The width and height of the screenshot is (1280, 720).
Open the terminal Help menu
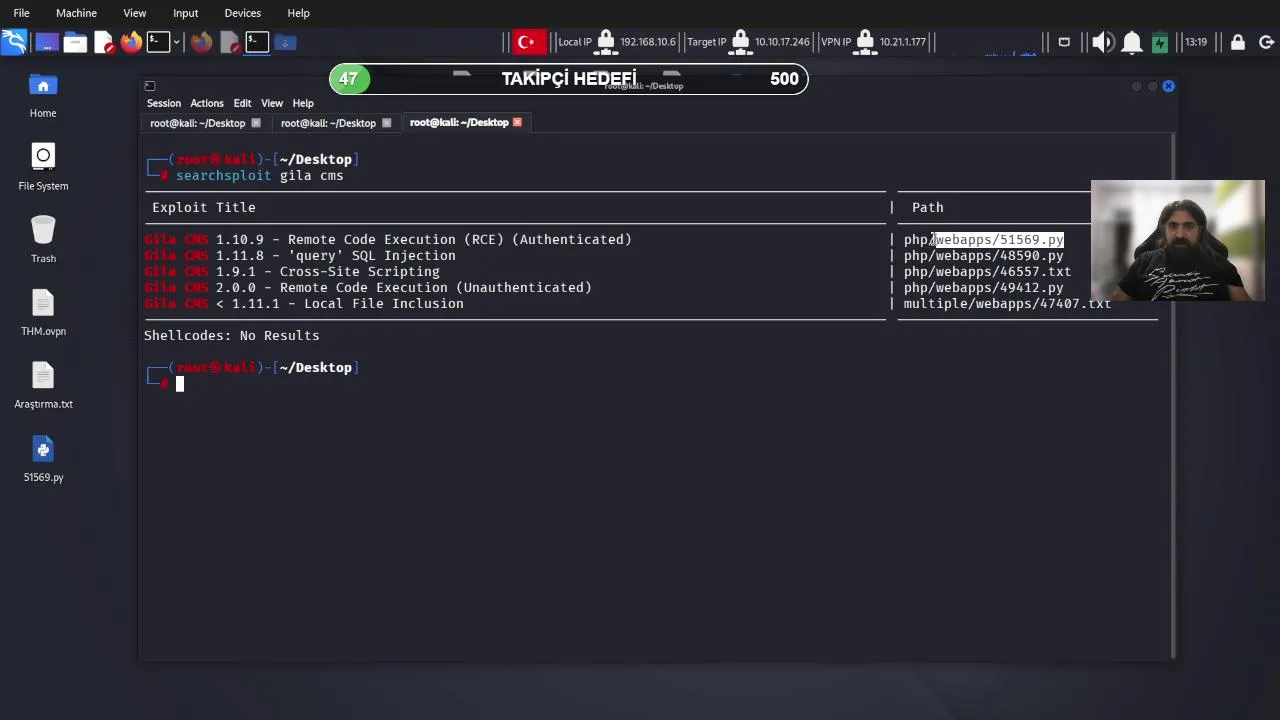click(303, 103)
